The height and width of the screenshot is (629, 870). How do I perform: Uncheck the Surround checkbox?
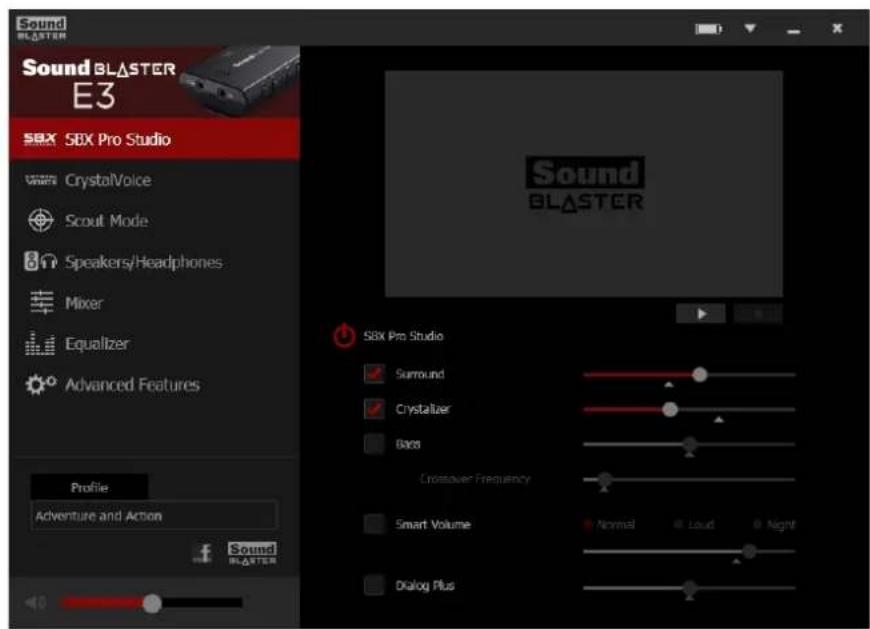click(x=374, y=374)
